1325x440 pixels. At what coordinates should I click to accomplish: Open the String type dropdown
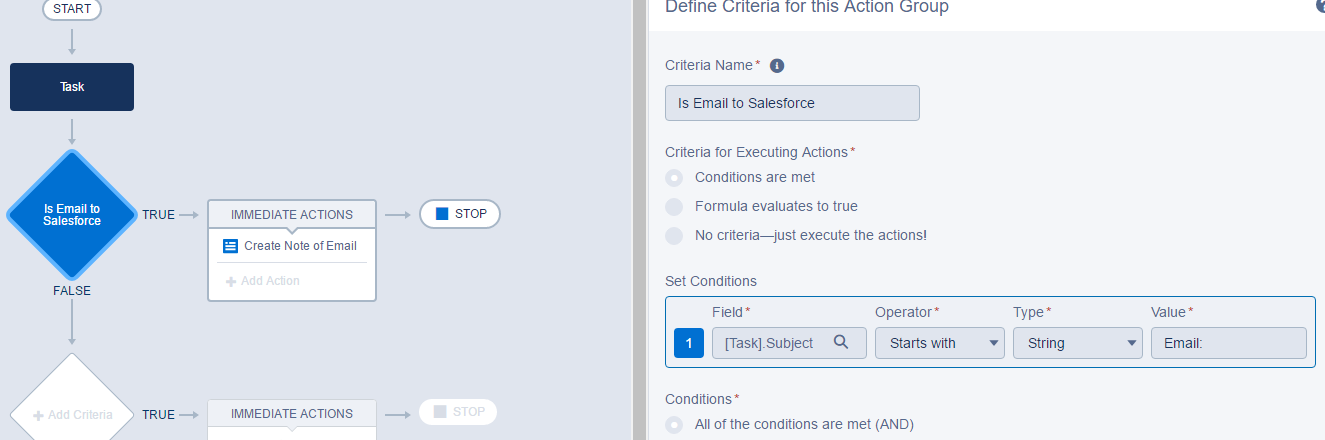point(1077,343)
